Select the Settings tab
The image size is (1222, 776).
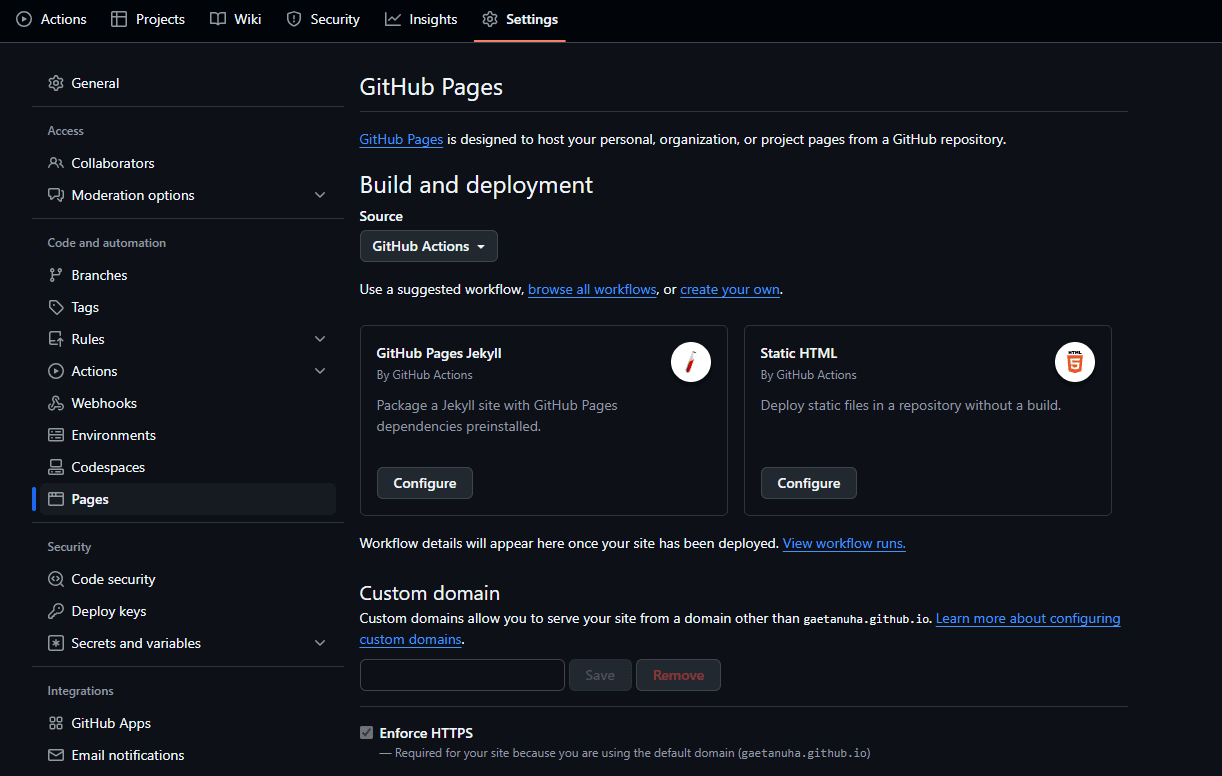(520, 19)
